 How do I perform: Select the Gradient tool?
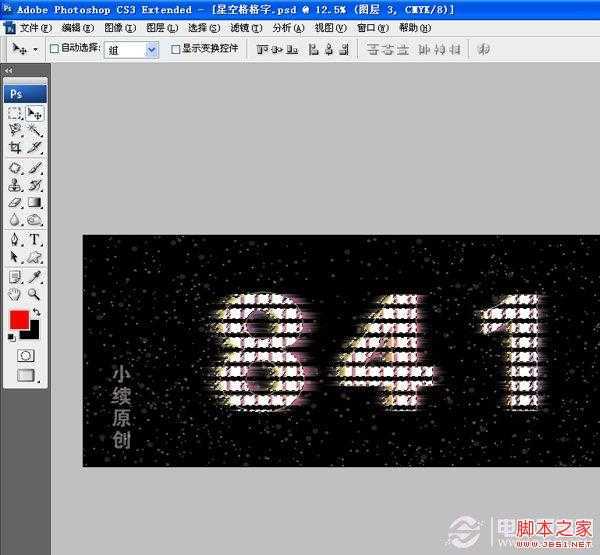tap(35, 202)
